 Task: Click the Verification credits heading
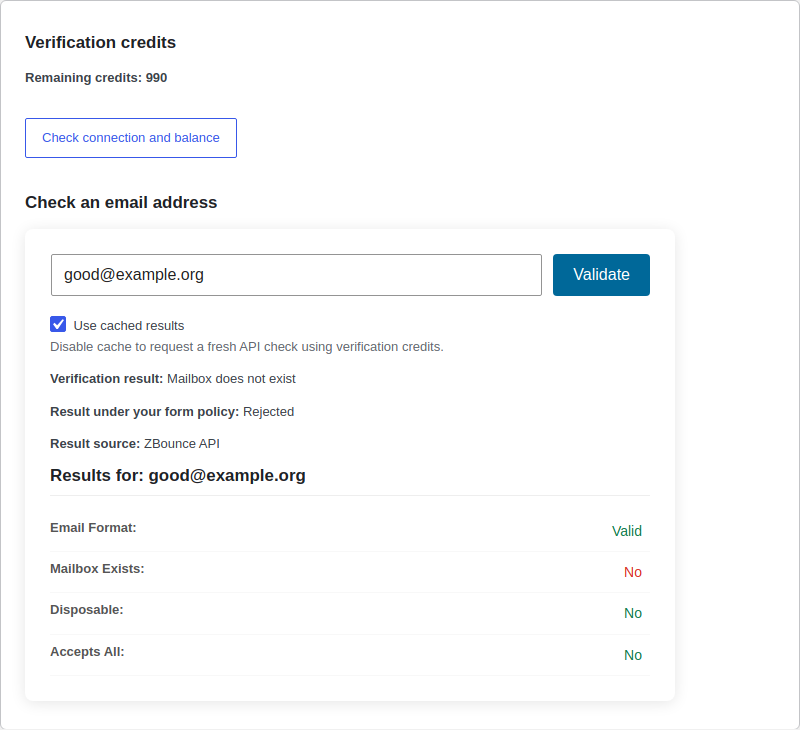click(x=101, y=42)
